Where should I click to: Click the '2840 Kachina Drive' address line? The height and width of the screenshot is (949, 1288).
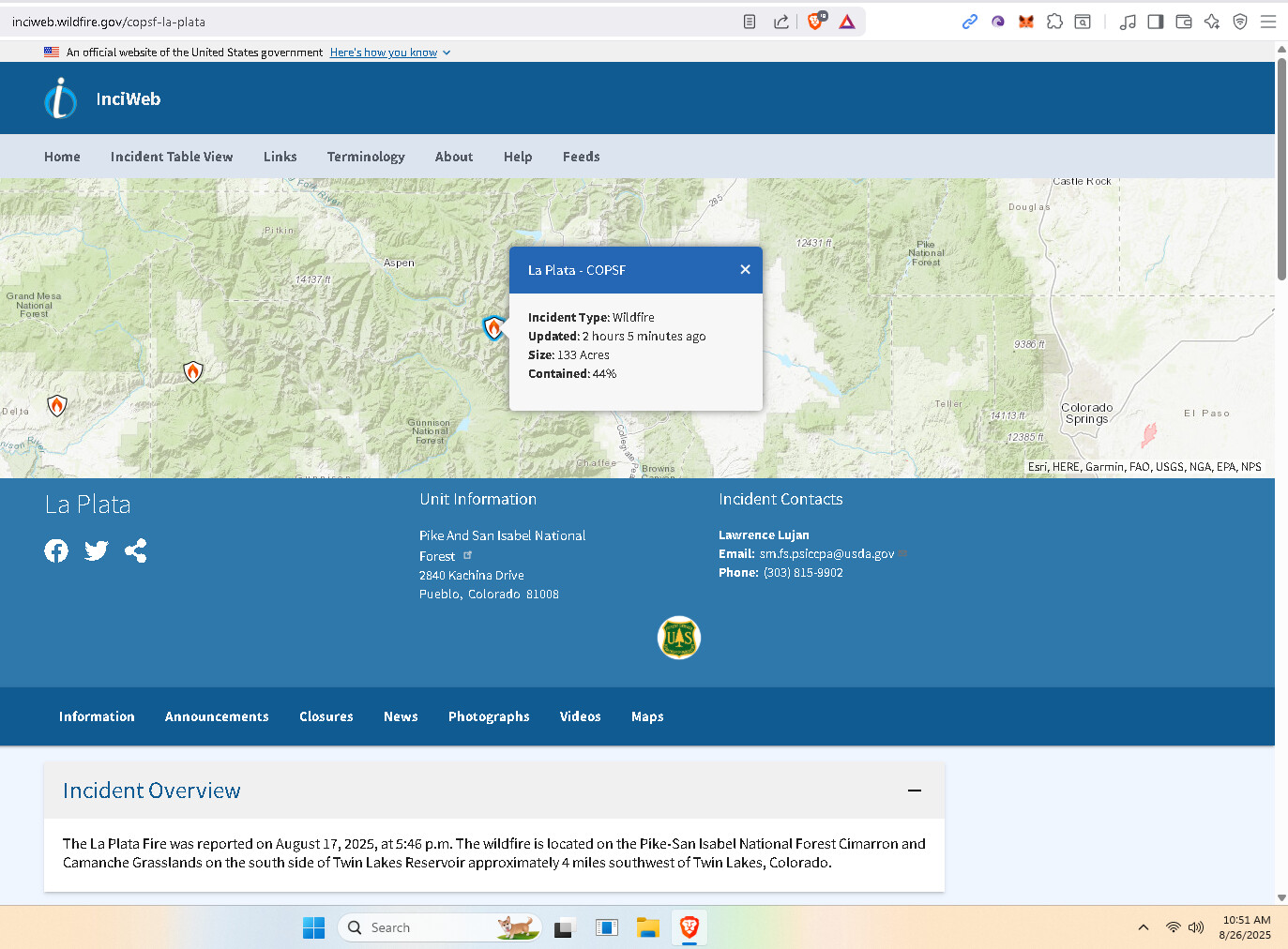coord(472,576)
